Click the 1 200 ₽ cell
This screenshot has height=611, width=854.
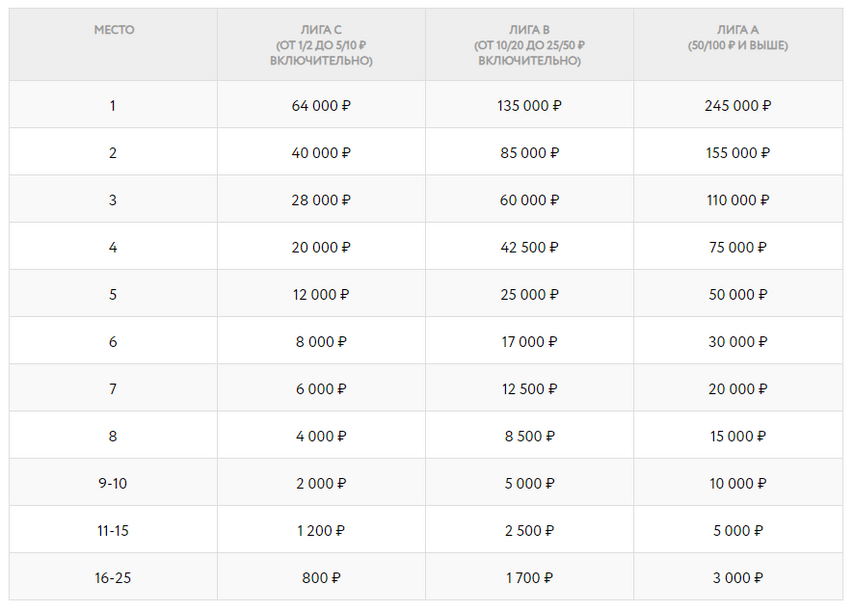coord(321,529)
